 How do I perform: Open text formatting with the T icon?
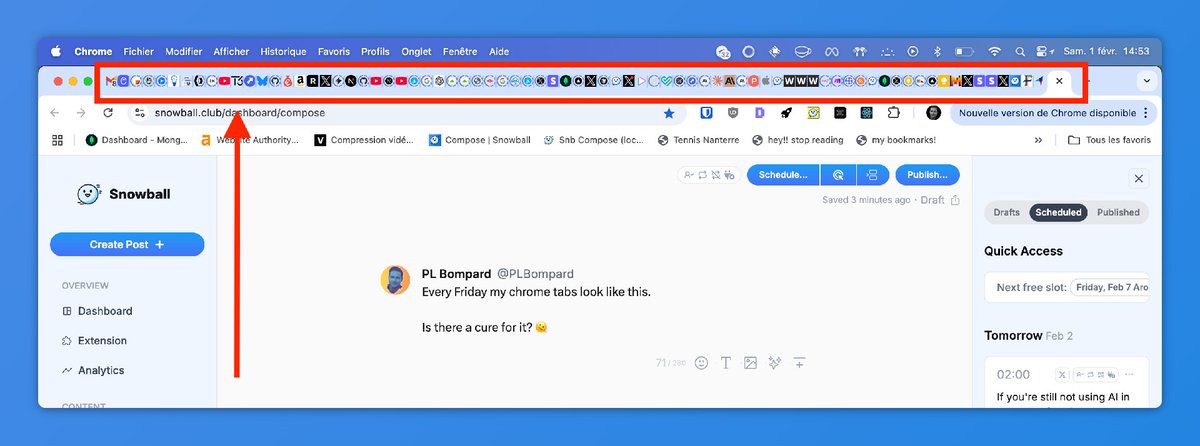pyautogui.click(x=726, y=362)
